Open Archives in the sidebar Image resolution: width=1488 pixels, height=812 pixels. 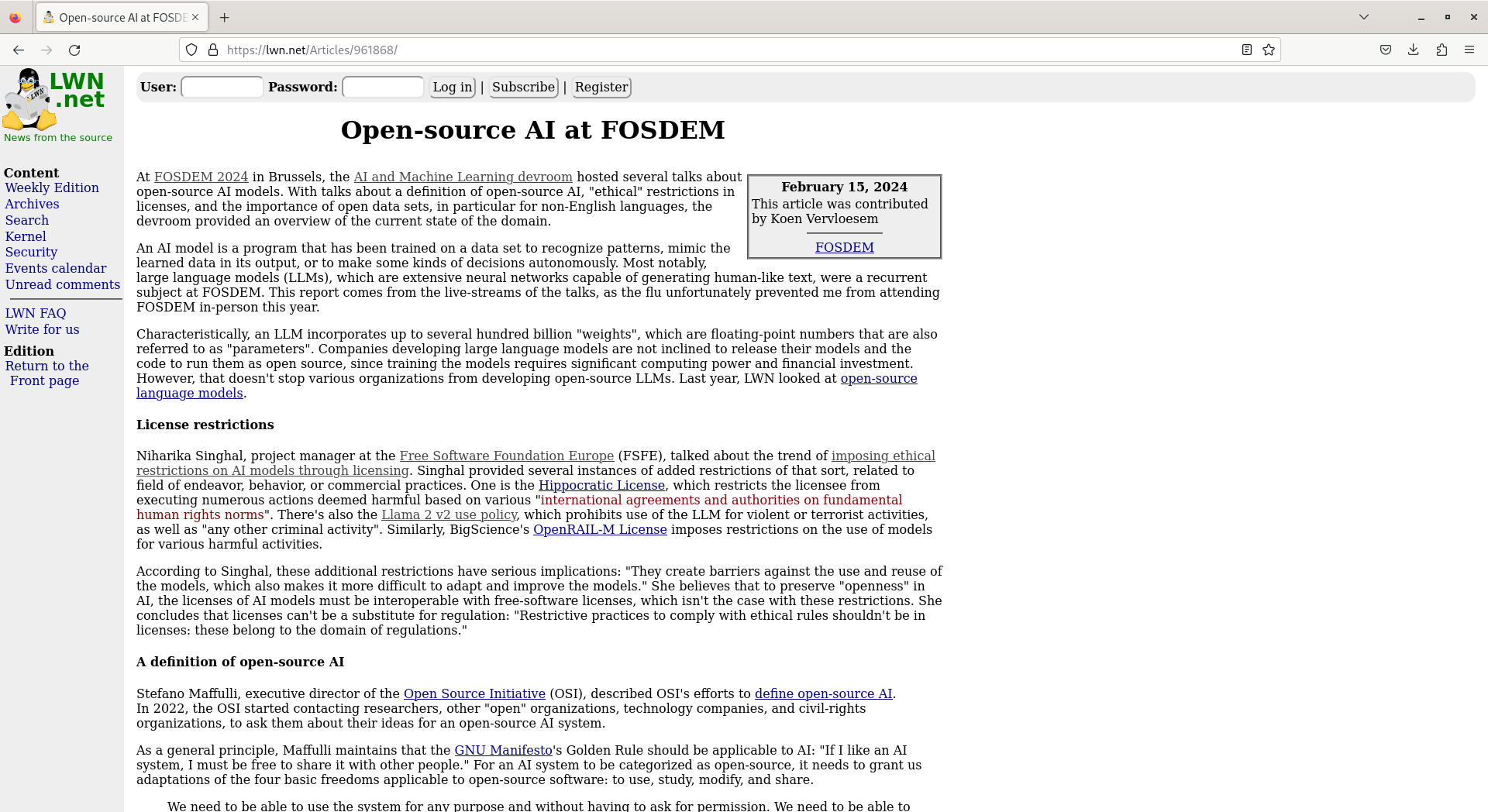(x=32, y=204)
